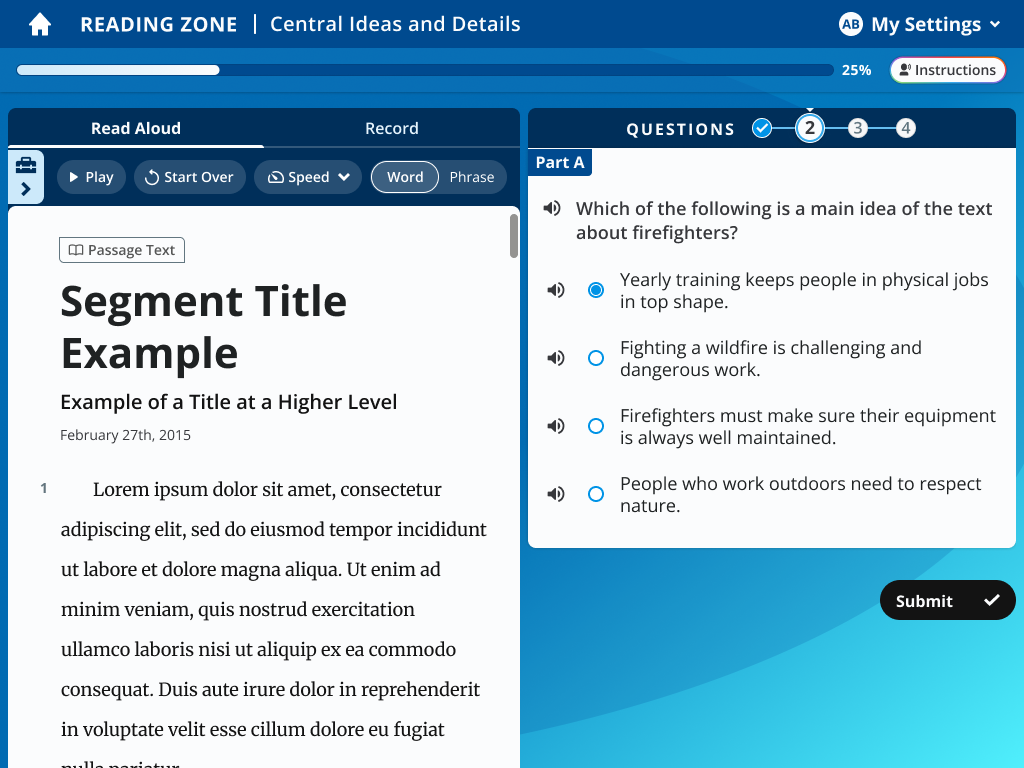Image resolution: width=1024 pixels, height=768 pixels.
Task: Click the Part A label
Action: point(560,163)
